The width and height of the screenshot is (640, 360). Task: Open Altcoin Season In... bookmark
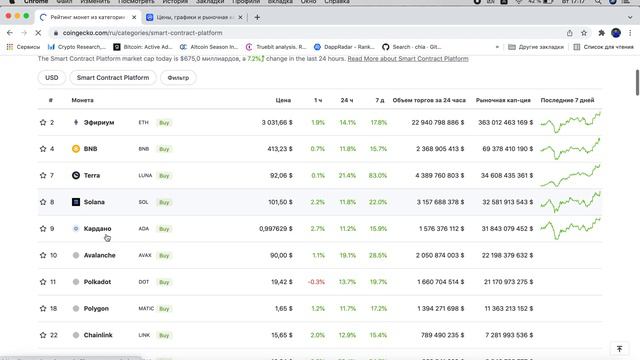click(209, 47)
